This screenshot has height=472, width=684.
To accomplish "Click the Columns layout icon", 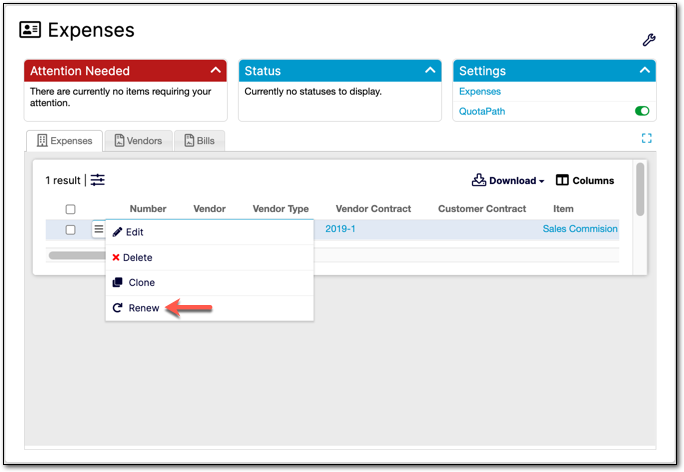I will coord(562,180).
